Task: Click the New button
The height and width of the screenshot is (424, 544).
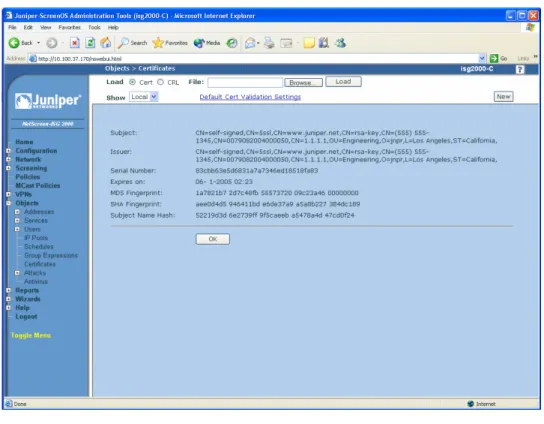Action: click(503, 96)
